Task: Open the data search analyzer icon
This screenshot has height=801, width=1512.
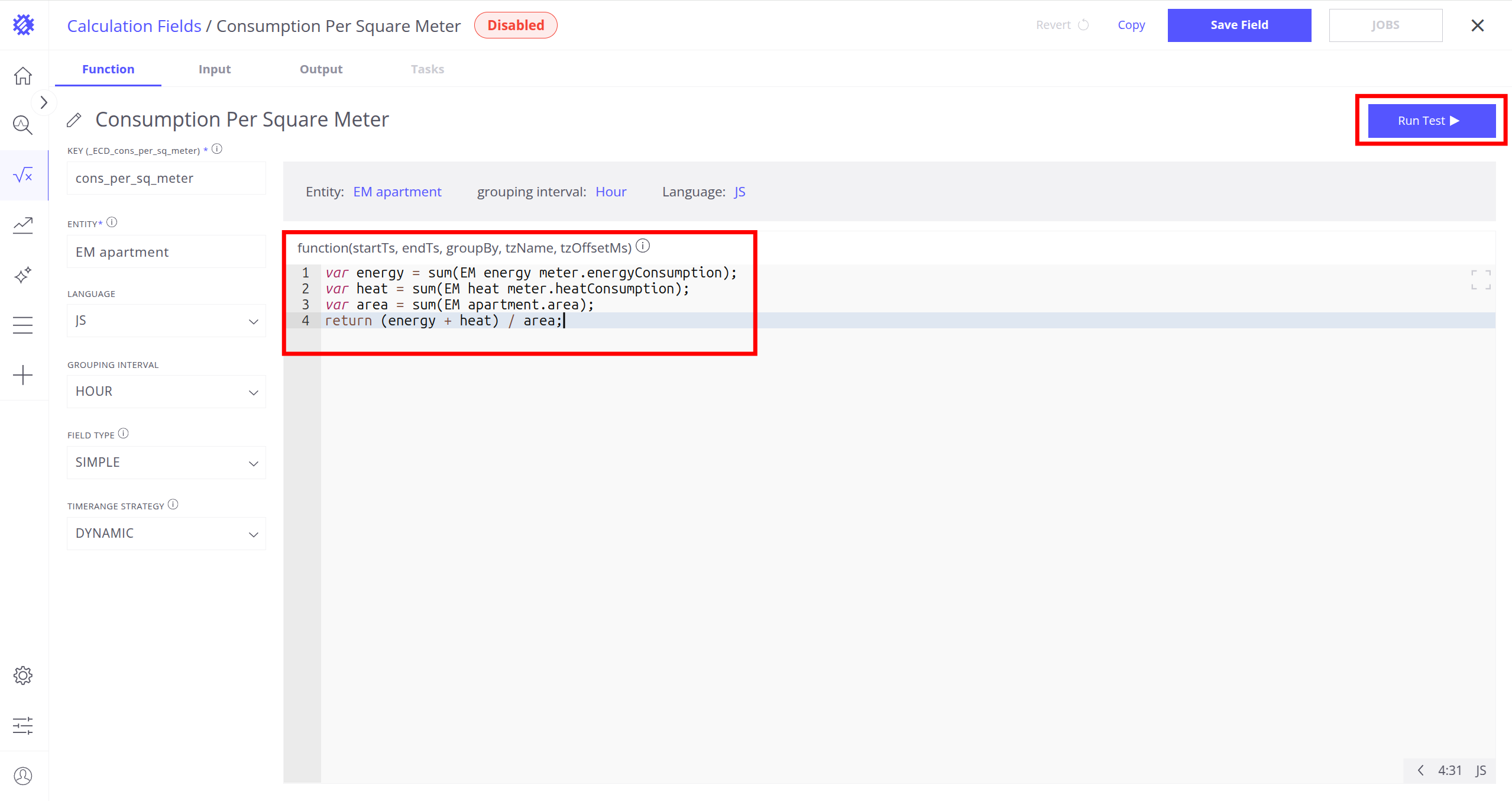Action: pos(23,125)
